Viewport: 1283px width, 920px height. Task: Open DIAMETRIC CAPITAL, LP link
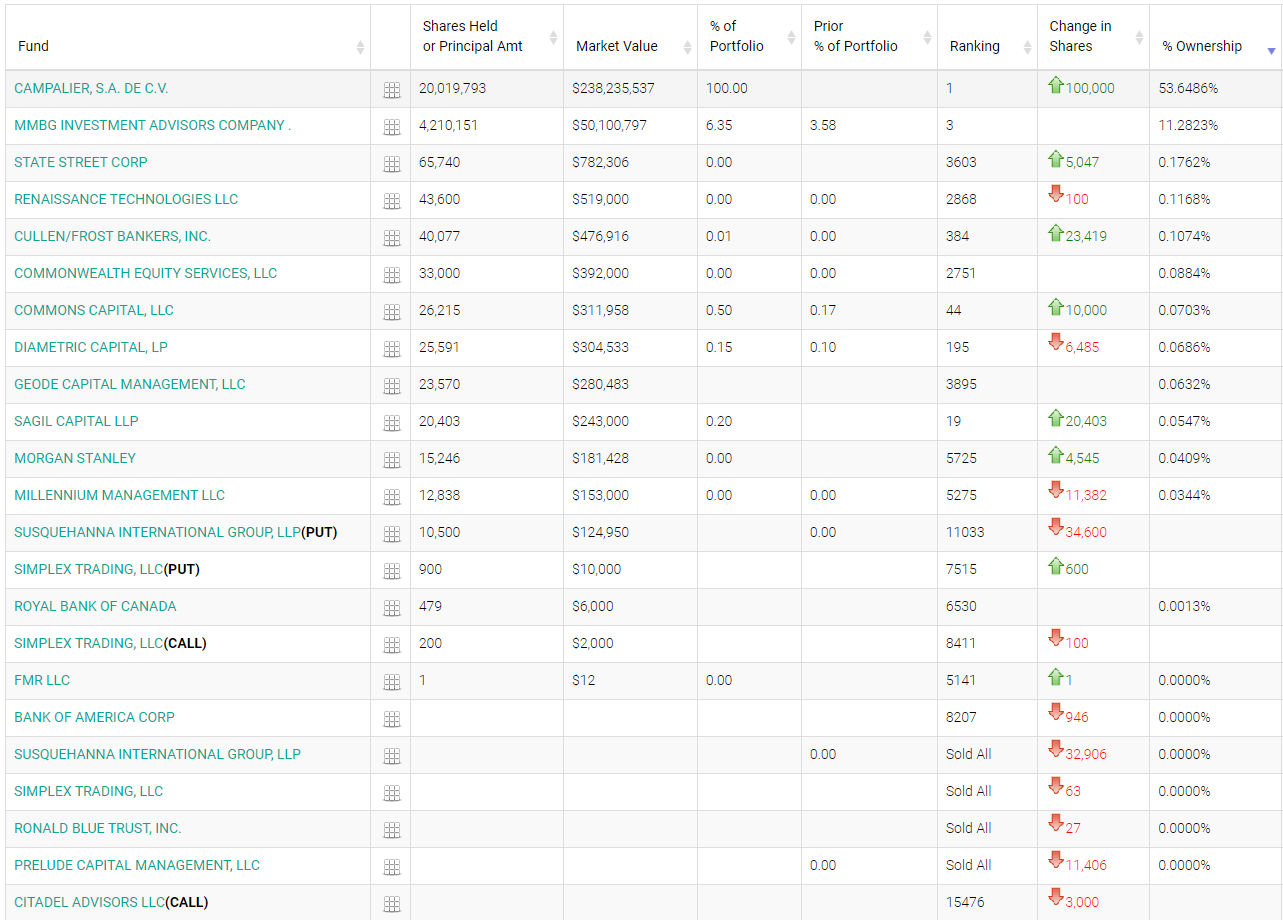[91, 347]
